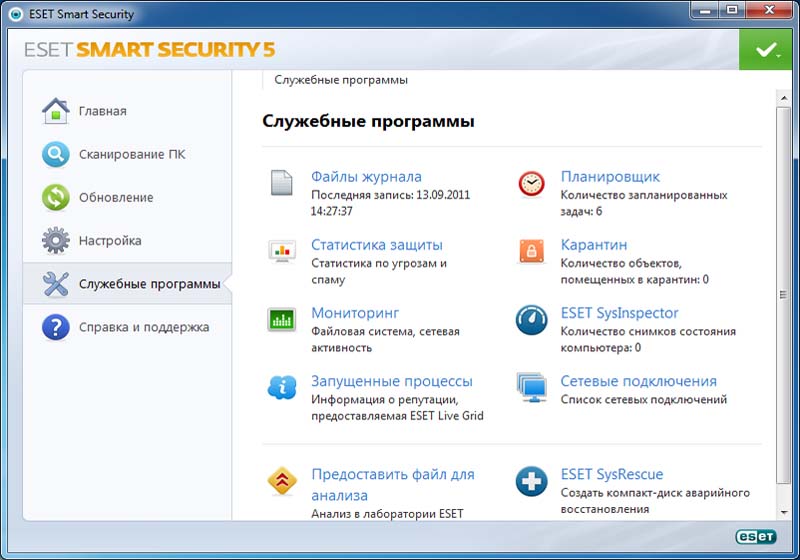The height and width of the screenshot is (560, 800).
Task: Launch the ESET SysInspector link
Action: (619, 313)
